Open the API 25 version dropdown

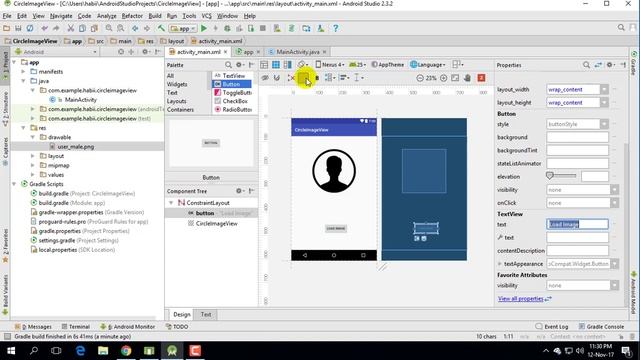coord(357,65)
